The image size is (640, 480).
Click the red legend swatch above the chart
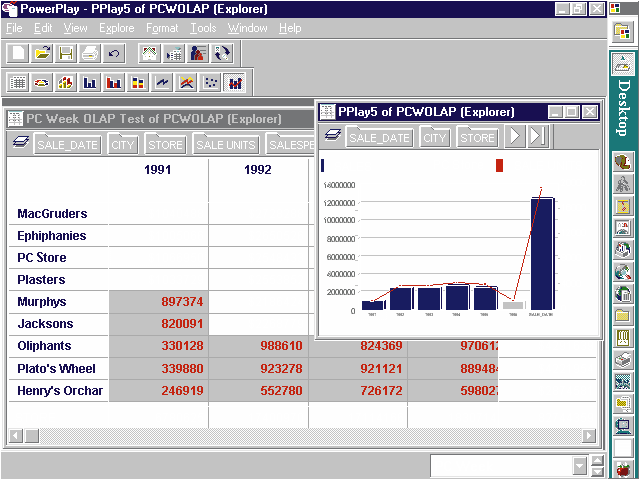[x=499, y=165]
